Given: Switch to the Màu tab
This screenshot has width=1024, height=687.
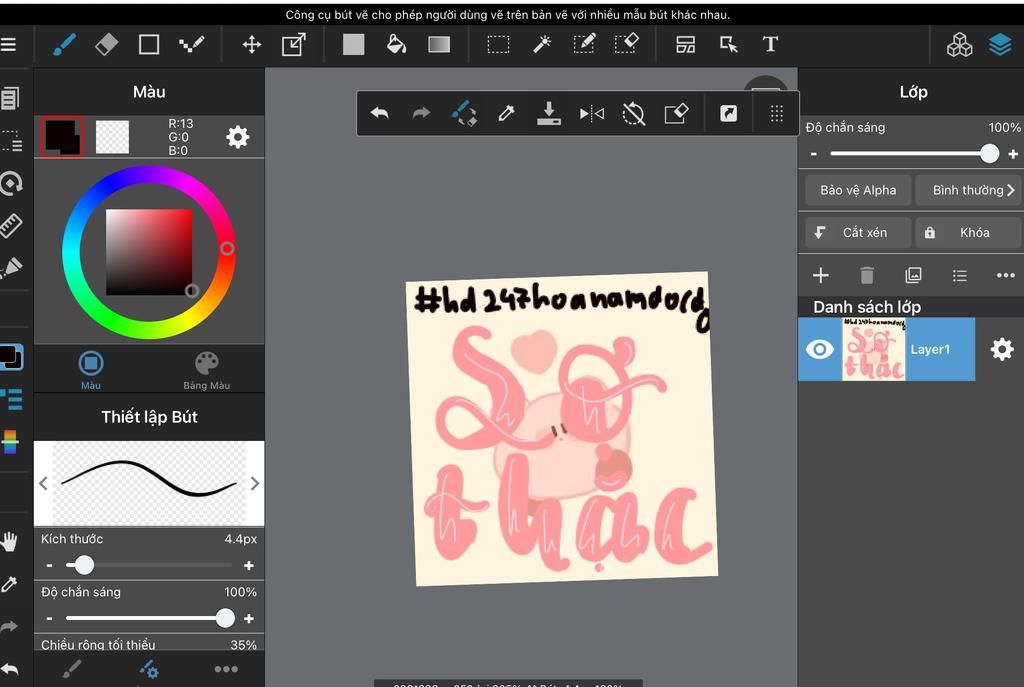Looking at the screenshot, I should point(91,370).
